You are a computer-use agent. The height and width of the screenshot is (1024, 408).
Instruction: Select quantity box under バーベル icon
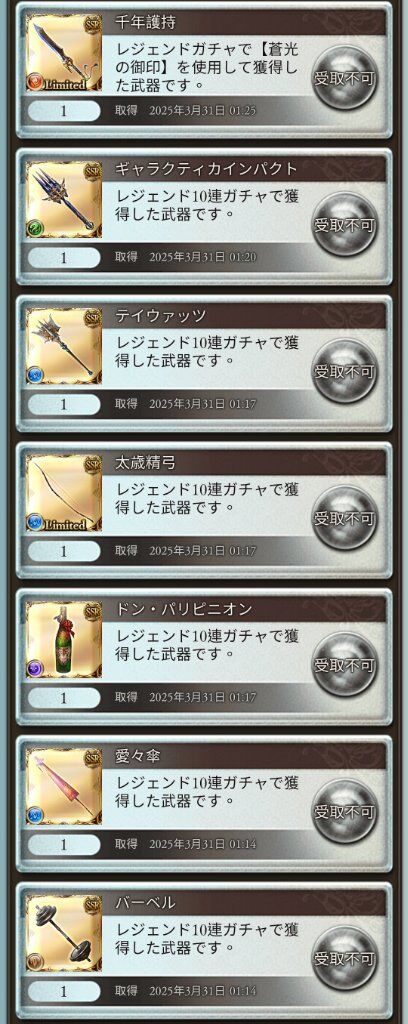pyautogui.click(x=64, y=992)
